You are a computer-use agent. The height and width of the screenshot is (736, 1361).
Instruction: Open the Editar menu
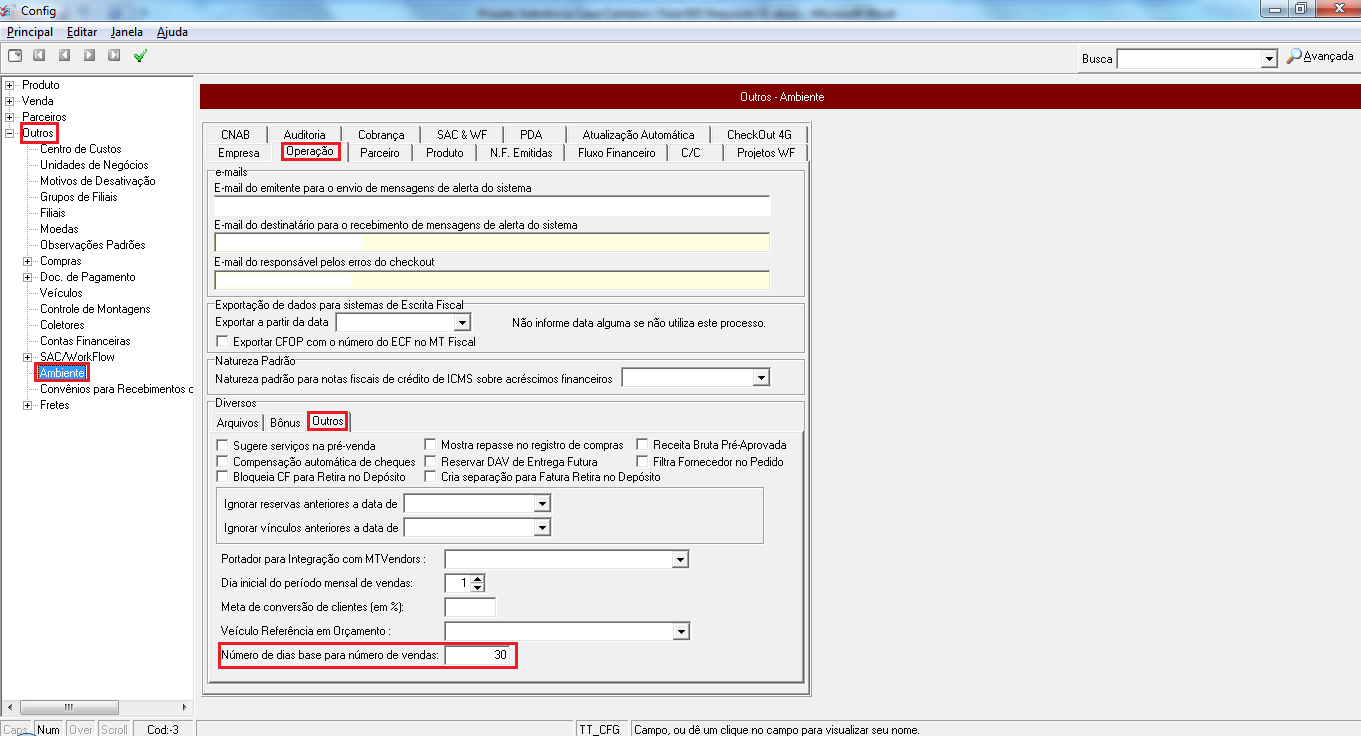click(82, 32)
